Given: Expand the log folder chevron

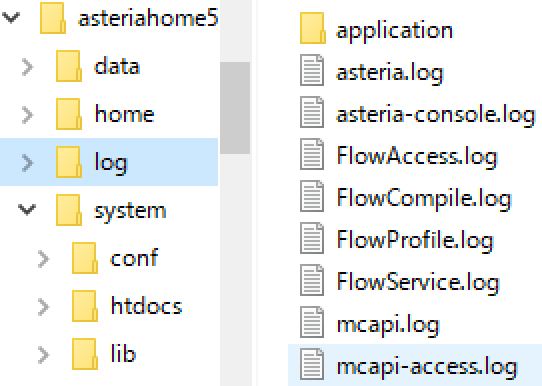Looking at the screenshot, I should 27,163.
